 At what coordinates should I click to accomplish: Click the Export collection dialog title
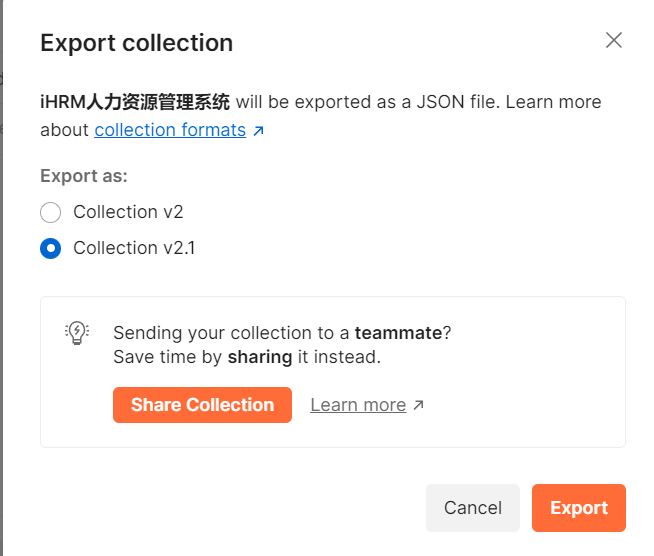136,43
